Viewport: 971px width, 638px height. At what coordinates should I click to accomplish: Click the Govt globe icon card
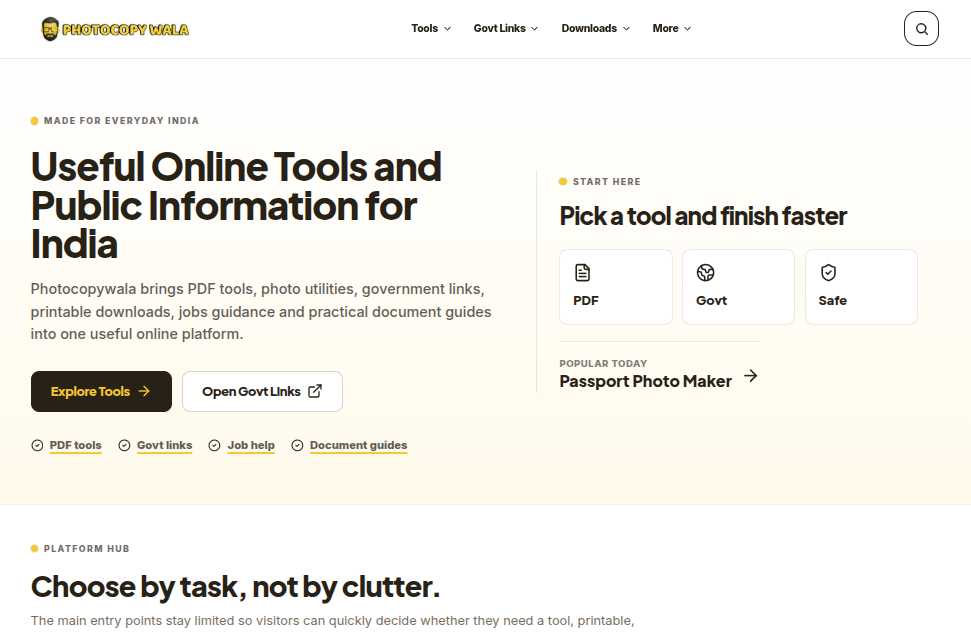(x=738, y=287)
